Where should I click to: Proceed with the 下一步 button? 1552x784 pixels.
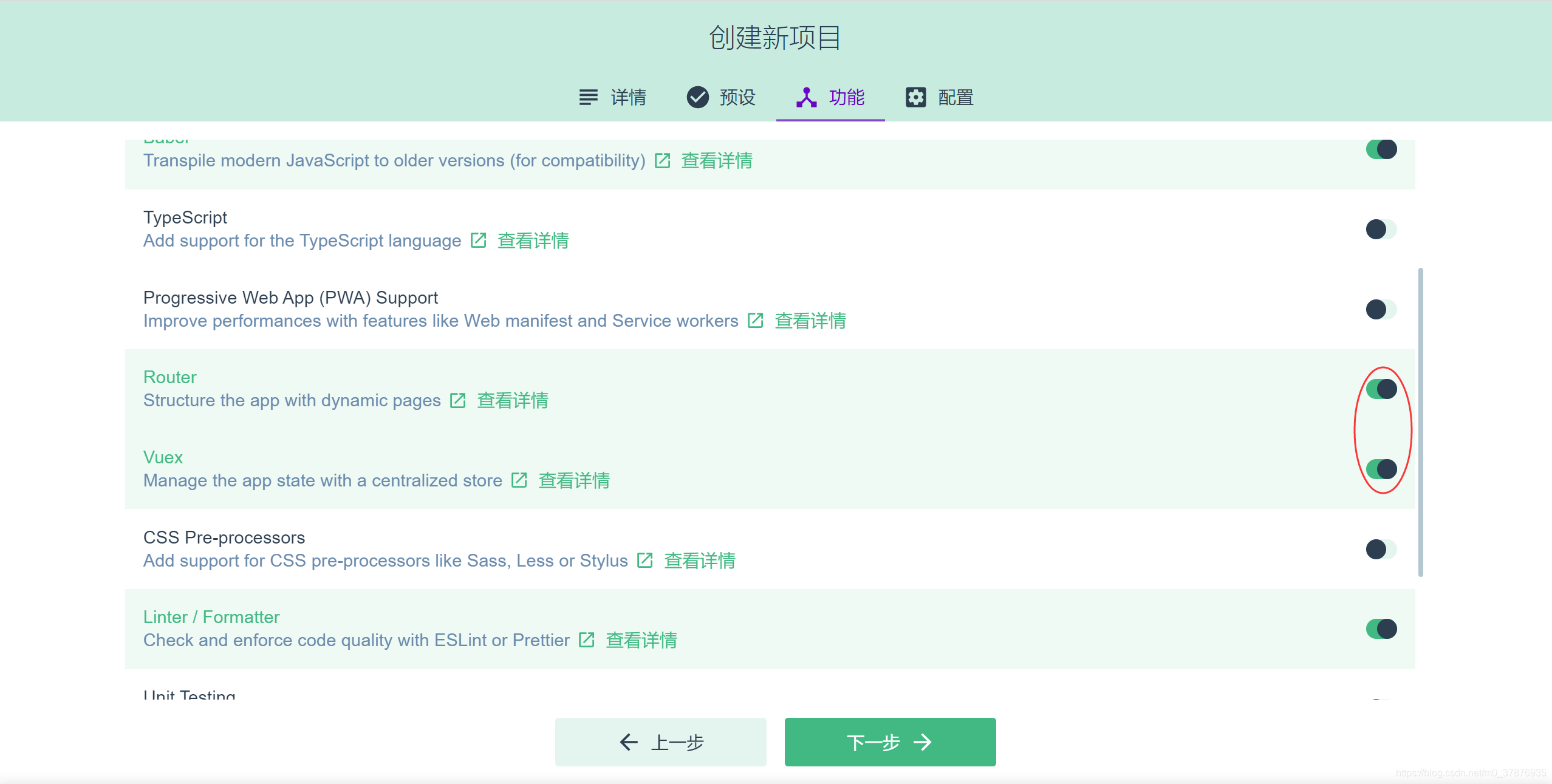click(890, 742)
